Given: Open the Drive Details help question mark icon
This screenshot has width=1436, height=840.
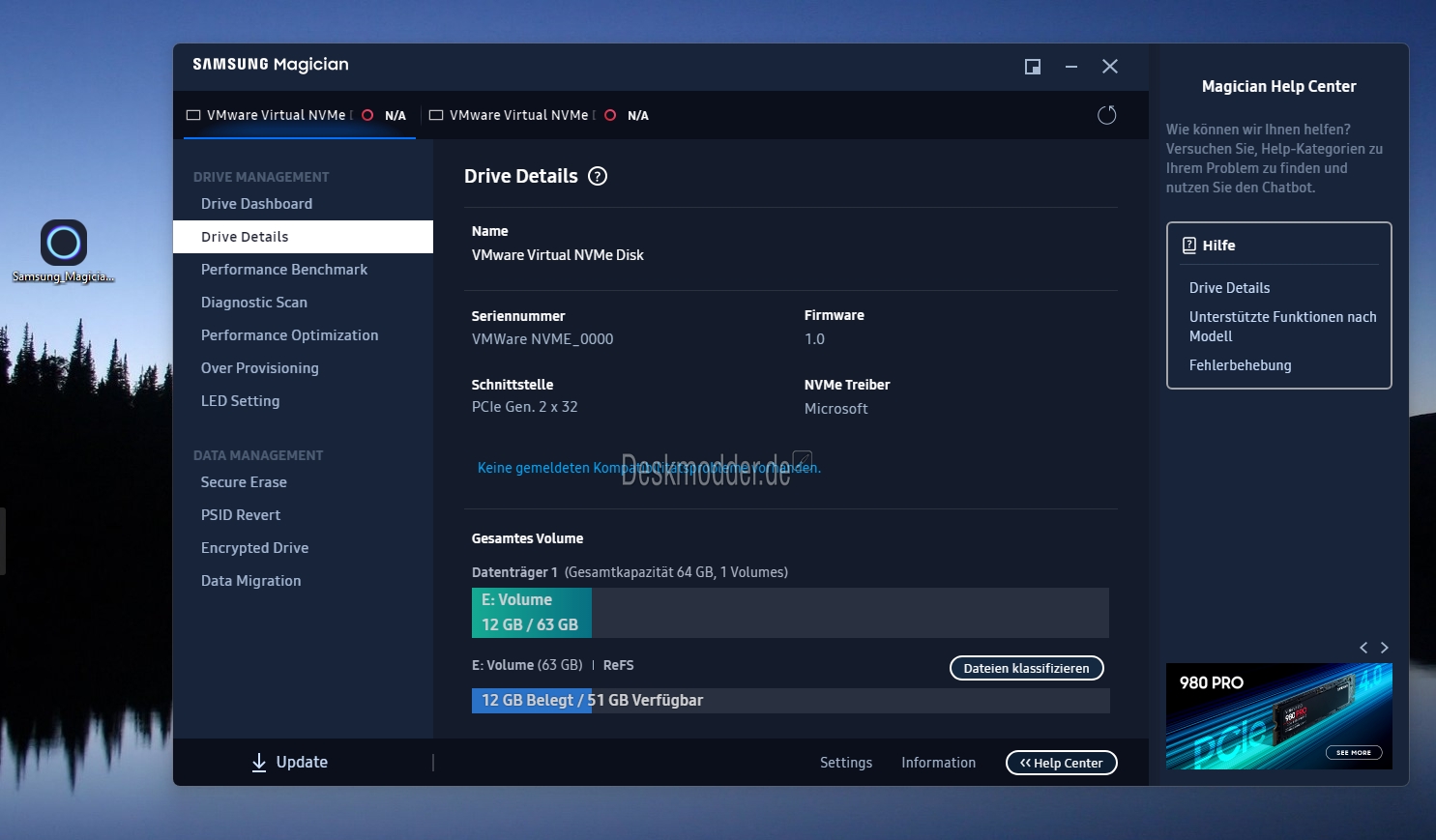Looking at the screenshot, I should click(598, 176).
